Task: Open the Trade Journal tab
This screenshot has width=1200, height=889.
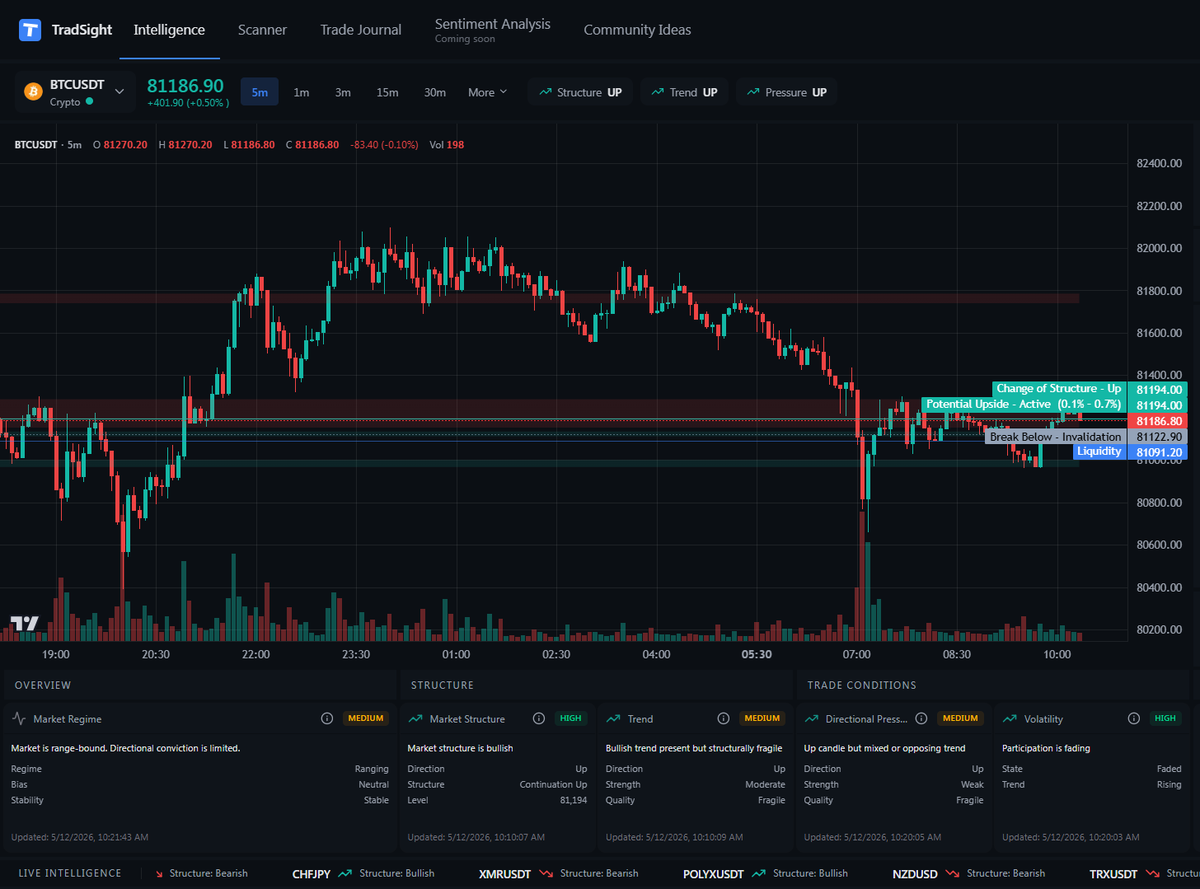Action: coord(361,30)
